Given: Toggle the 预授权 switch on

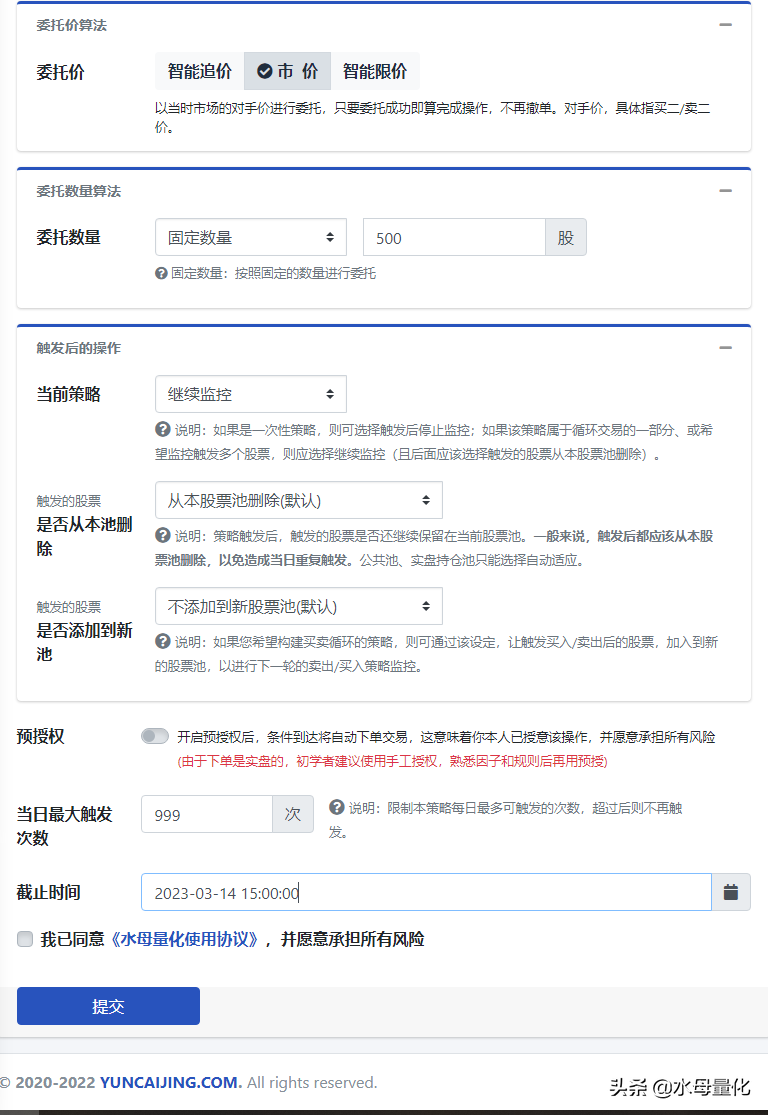Looking at the screenshot, I should click(x=155, y=736).
